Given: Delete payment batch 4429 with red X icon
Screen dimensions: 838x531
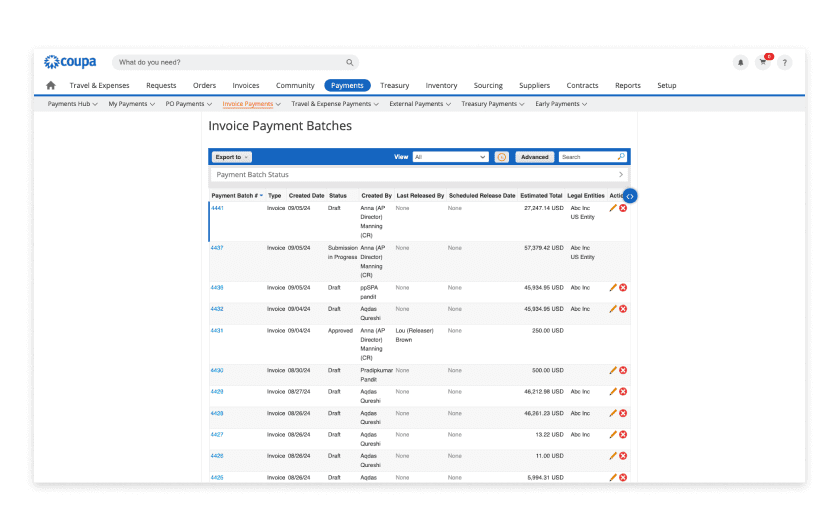Looking at the screenshot, I should [x=623, y=392].
